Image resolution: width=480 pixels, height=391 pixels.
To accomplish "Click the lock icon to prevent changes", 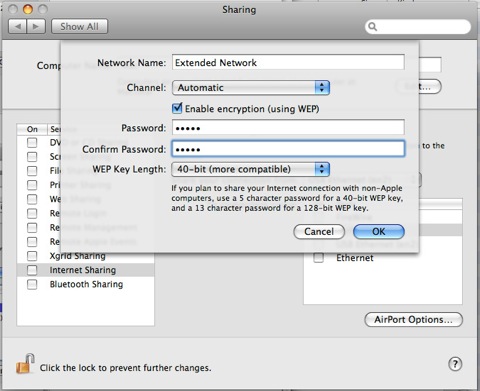I will pyautogui.click(x=25, y=364).
